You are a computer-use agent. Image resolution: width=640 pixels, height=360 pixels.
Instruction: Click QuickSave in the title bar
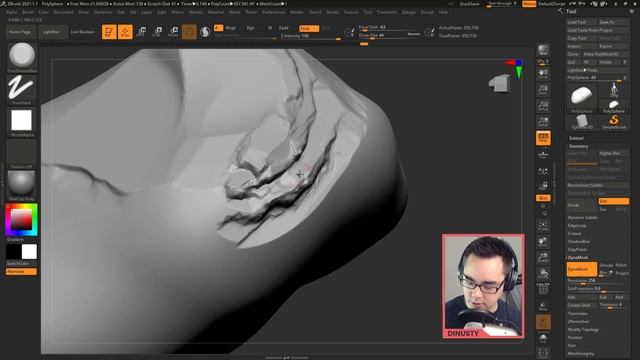click(469, 4)
